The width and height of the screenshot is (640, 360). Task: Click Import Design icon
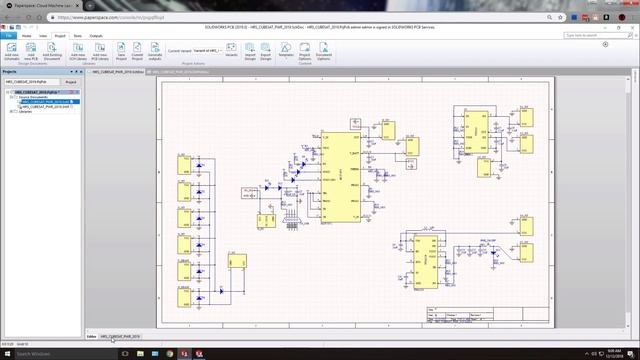pos(250,51)
